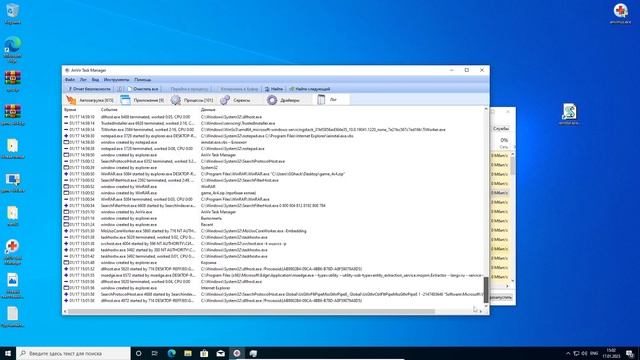Switch to the Драйверы tab
The height and width of the screenshot is (360, 640).
284,100
